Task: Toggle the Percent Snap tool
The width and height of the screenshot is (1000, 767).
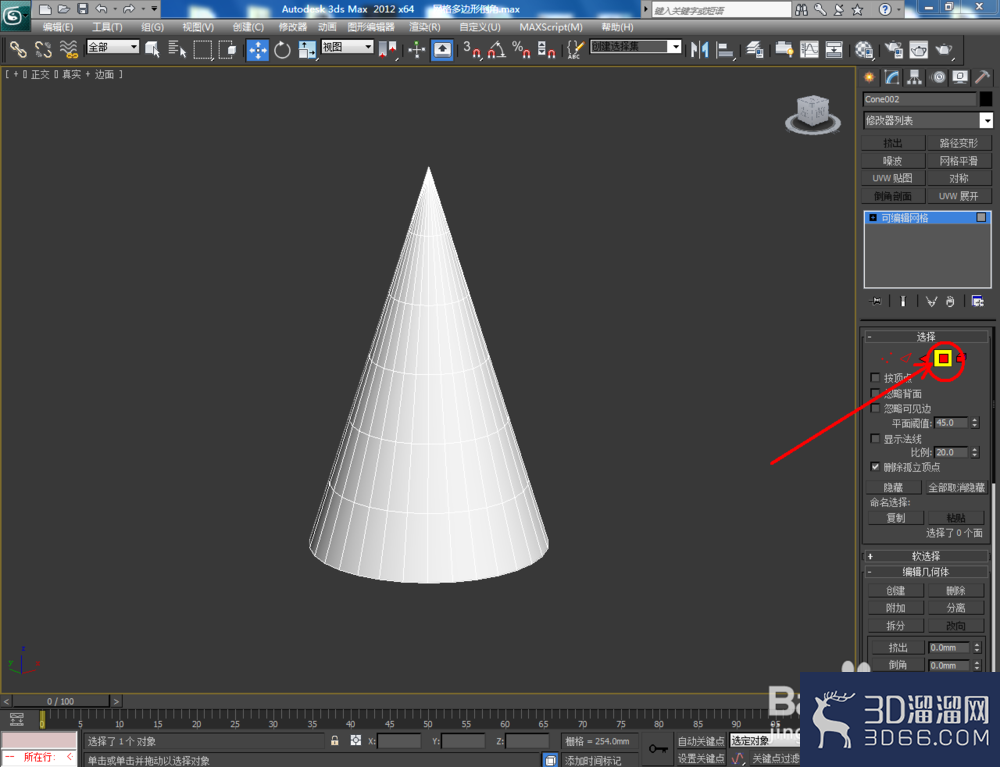Action: 521,50
